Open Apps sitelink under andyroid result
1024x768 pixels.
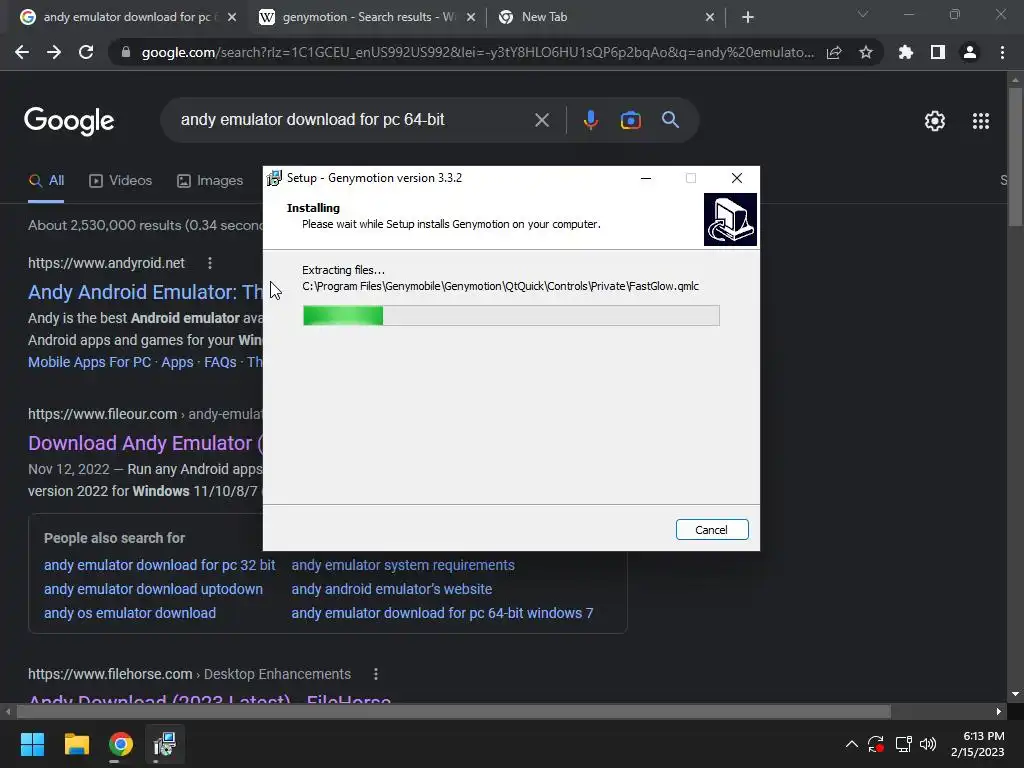click(178, 362)
